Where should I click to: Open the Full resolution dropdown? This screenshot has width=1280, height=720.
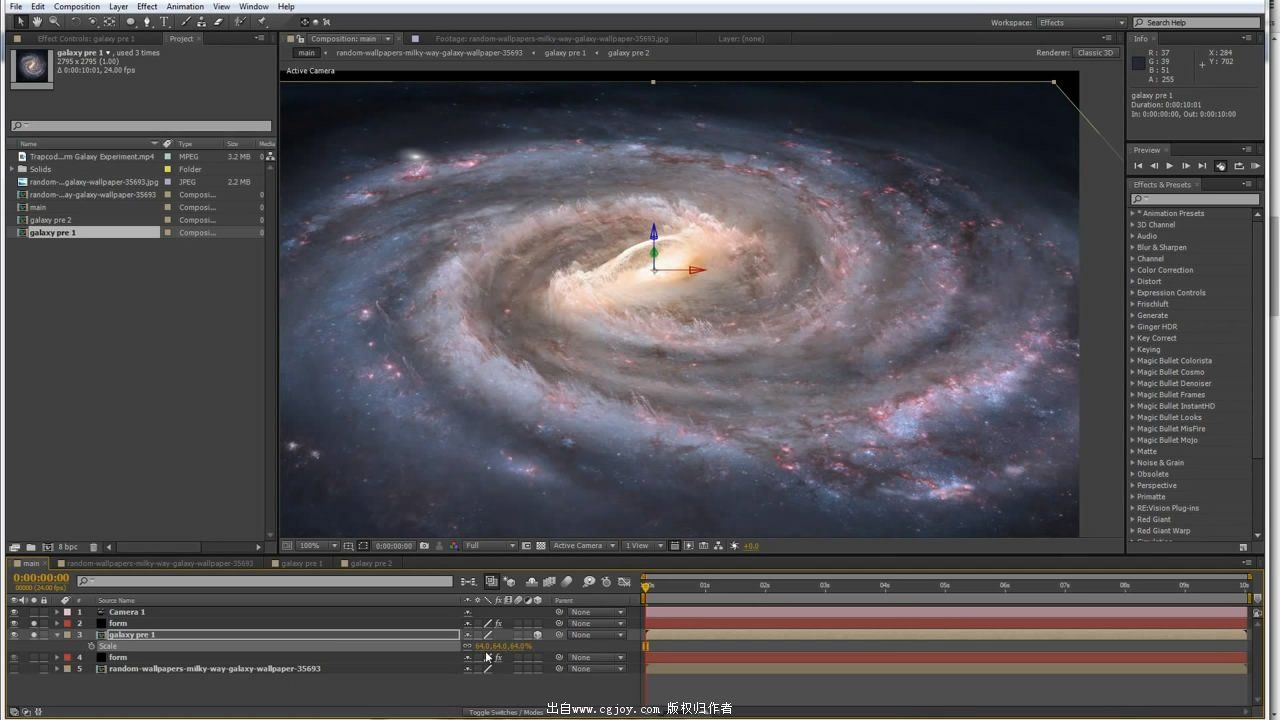coord(490,546)
